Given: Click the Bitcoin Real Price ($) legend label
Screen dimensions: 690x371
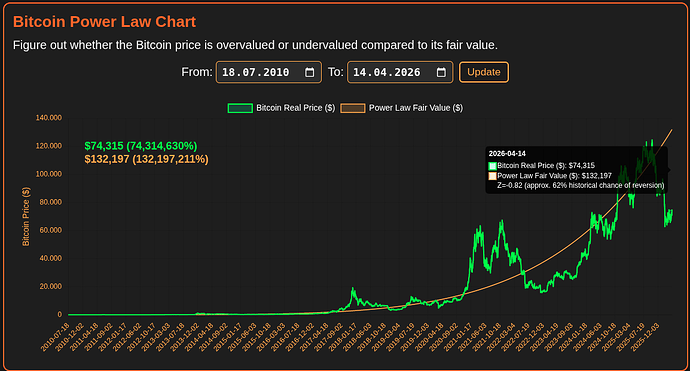Looking at the screenshot, I should 296,108.
